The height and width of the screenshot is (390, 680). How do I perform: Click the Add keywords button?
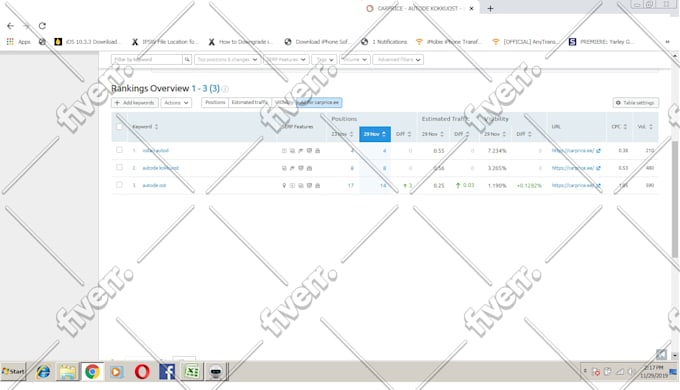[135, 103]
